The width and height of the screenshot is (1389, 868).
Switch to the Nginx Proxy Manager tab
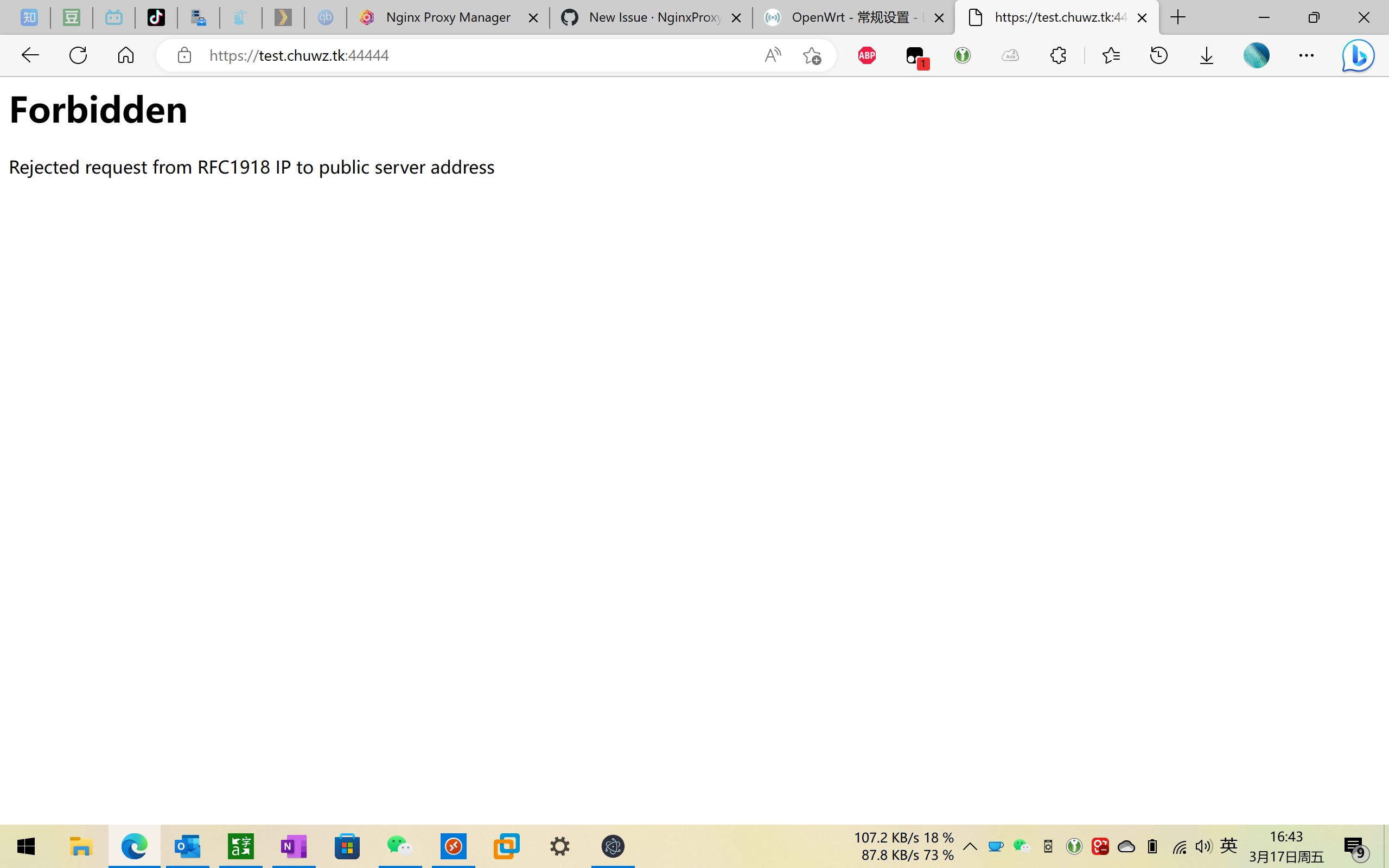(x=448, y=17)
